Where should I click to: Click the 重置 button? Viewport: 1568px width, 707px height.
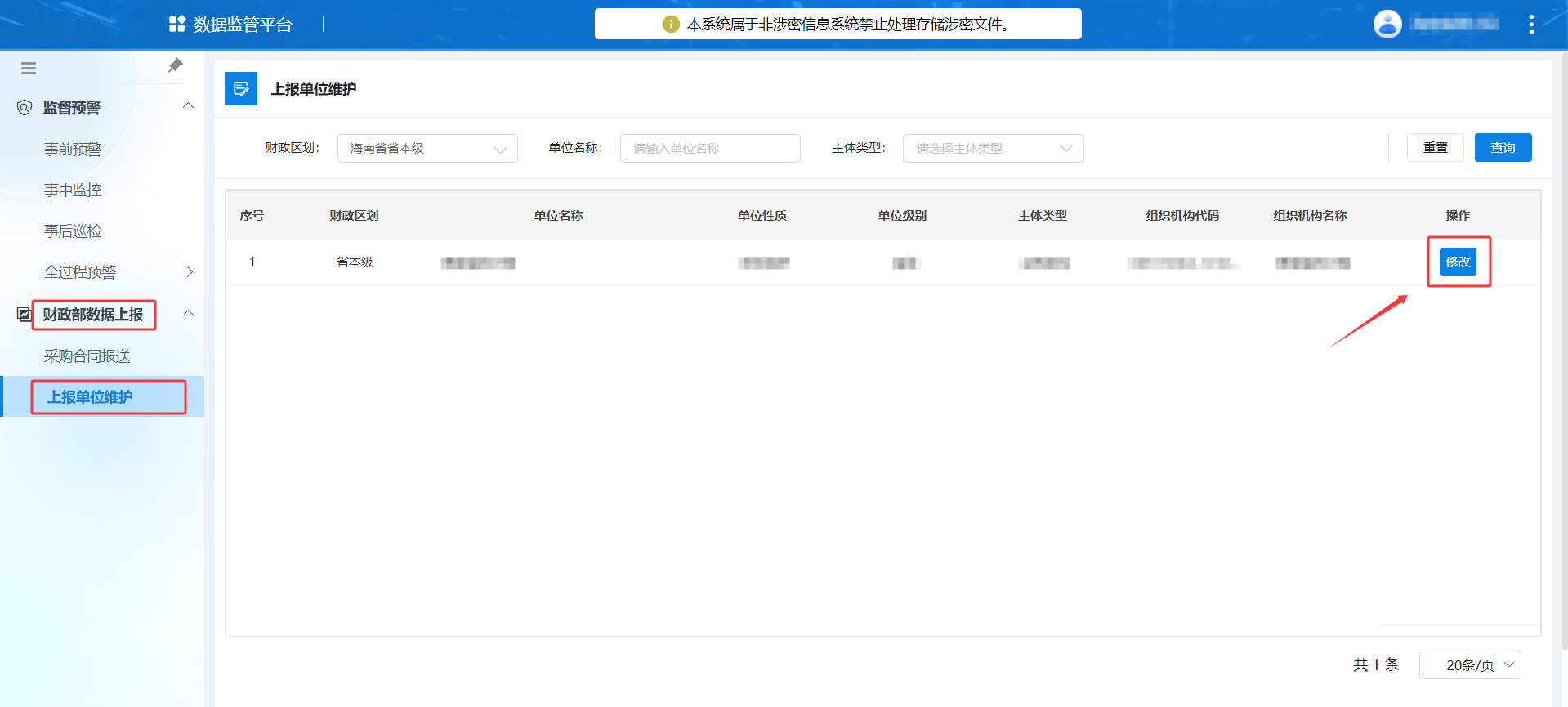click(1435, 148)
